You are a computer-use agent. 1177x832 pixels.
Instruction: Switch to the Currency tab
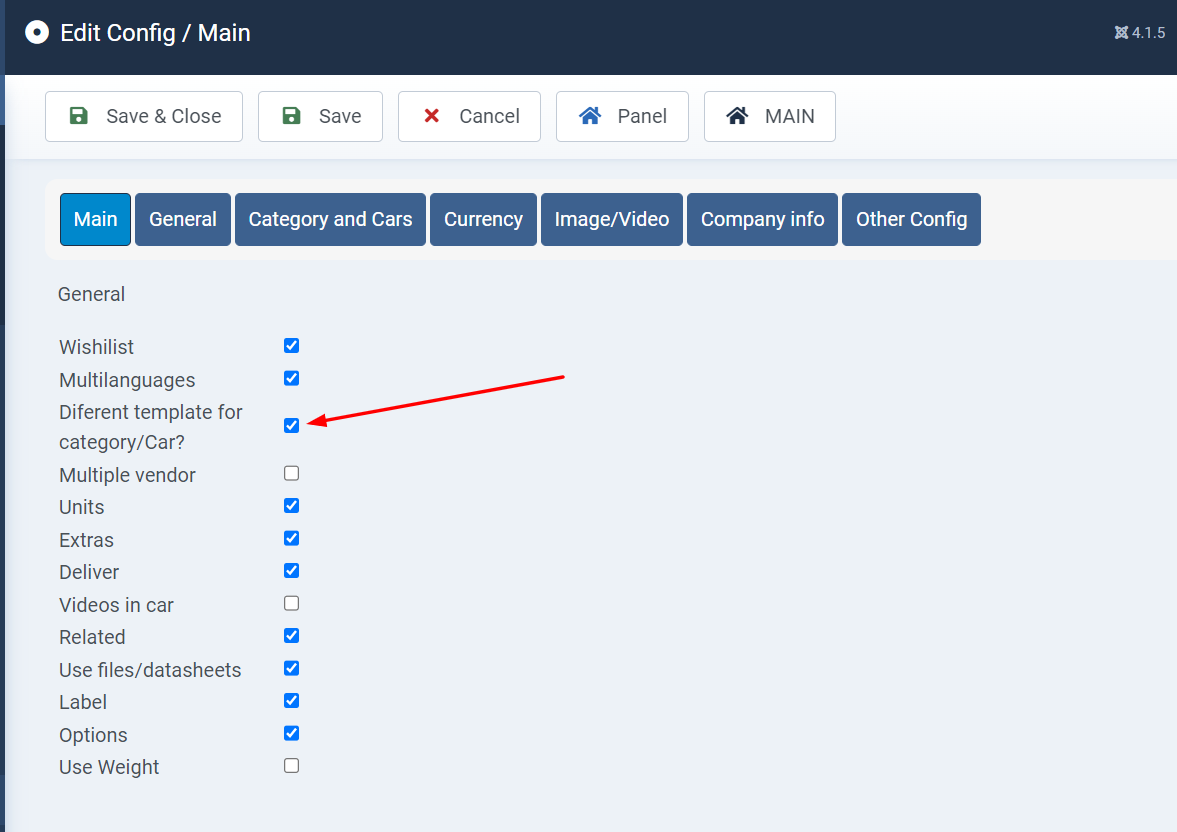(483, 219)
